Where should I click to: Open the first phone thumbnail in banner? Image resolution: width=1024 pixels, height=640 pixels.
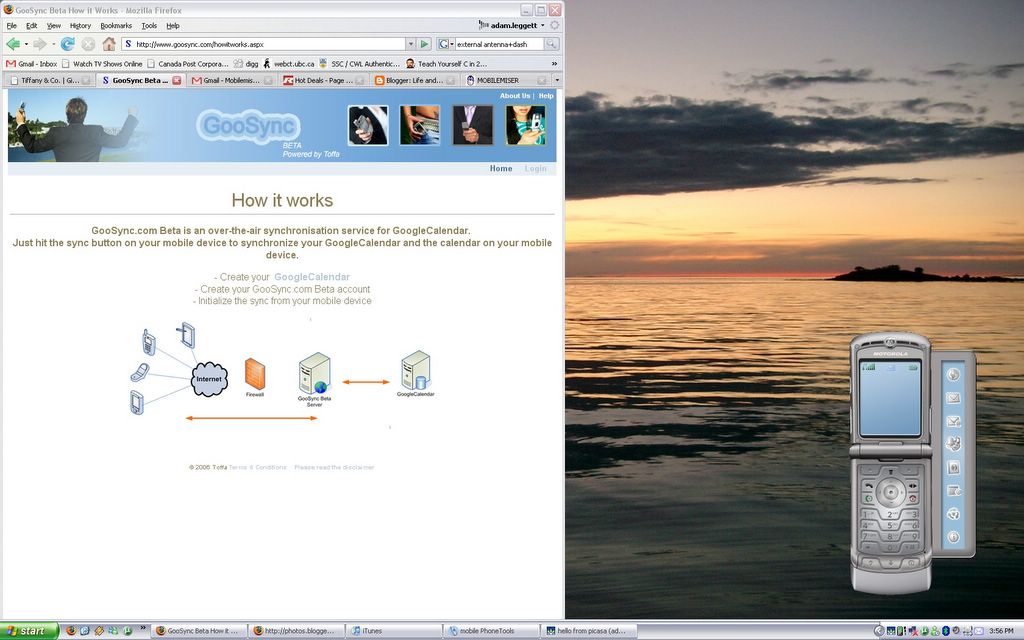368,125
